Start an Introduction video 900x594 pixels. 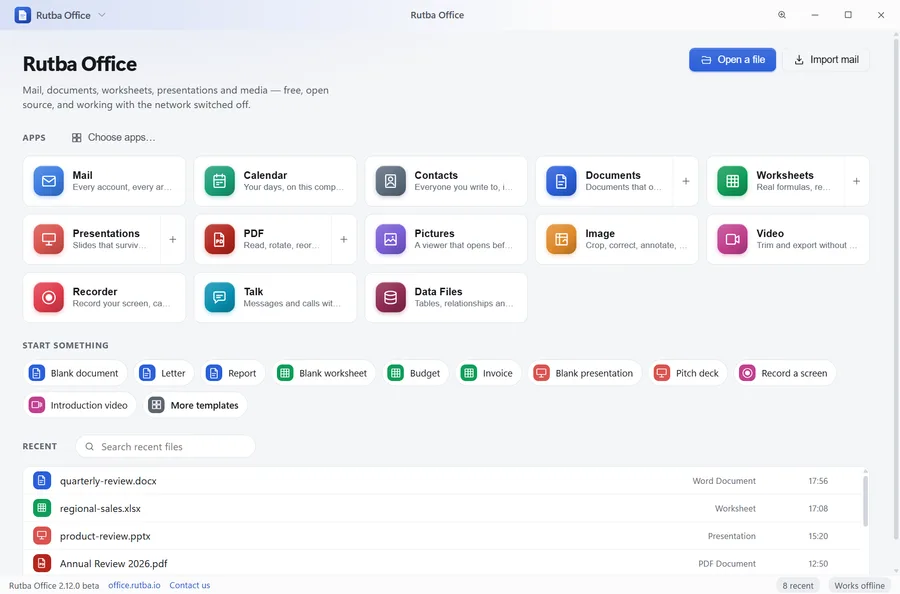point(79,405)
